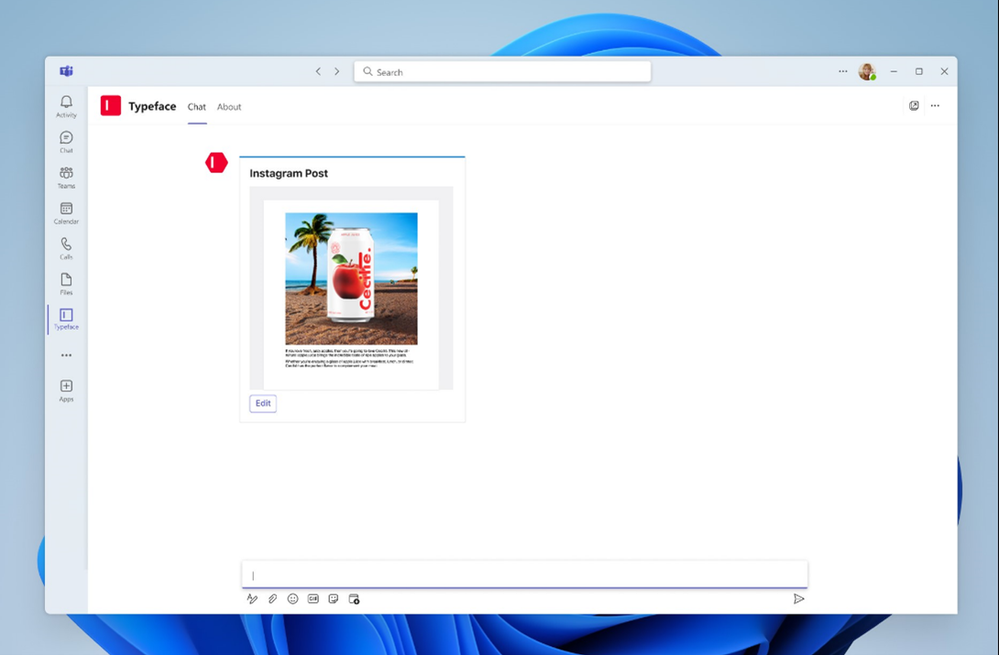Switch to the About tab
Viewport: 999px width, 655px height.
click(x=229, y=107)
